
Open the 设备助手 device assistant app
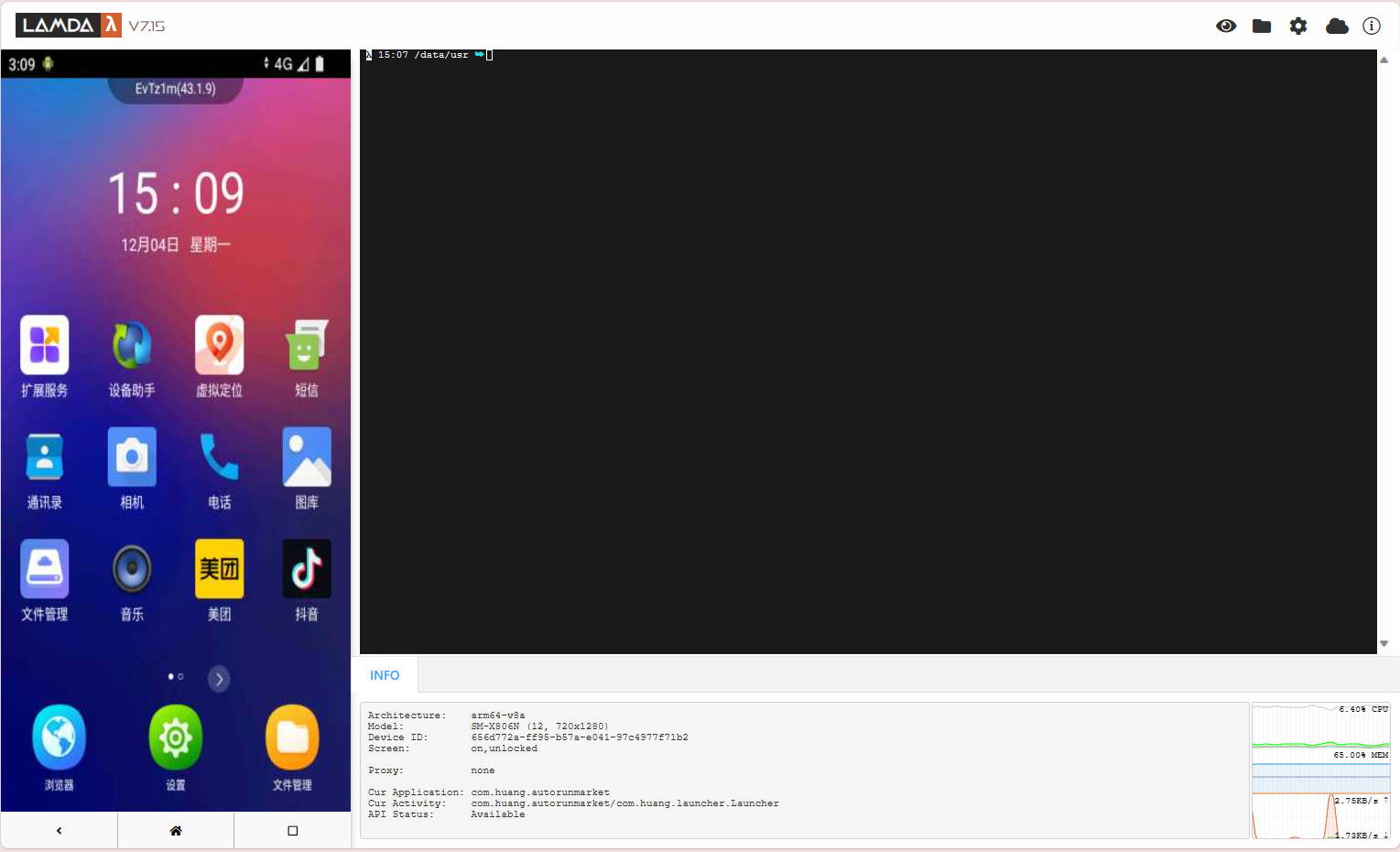(132, 345)
